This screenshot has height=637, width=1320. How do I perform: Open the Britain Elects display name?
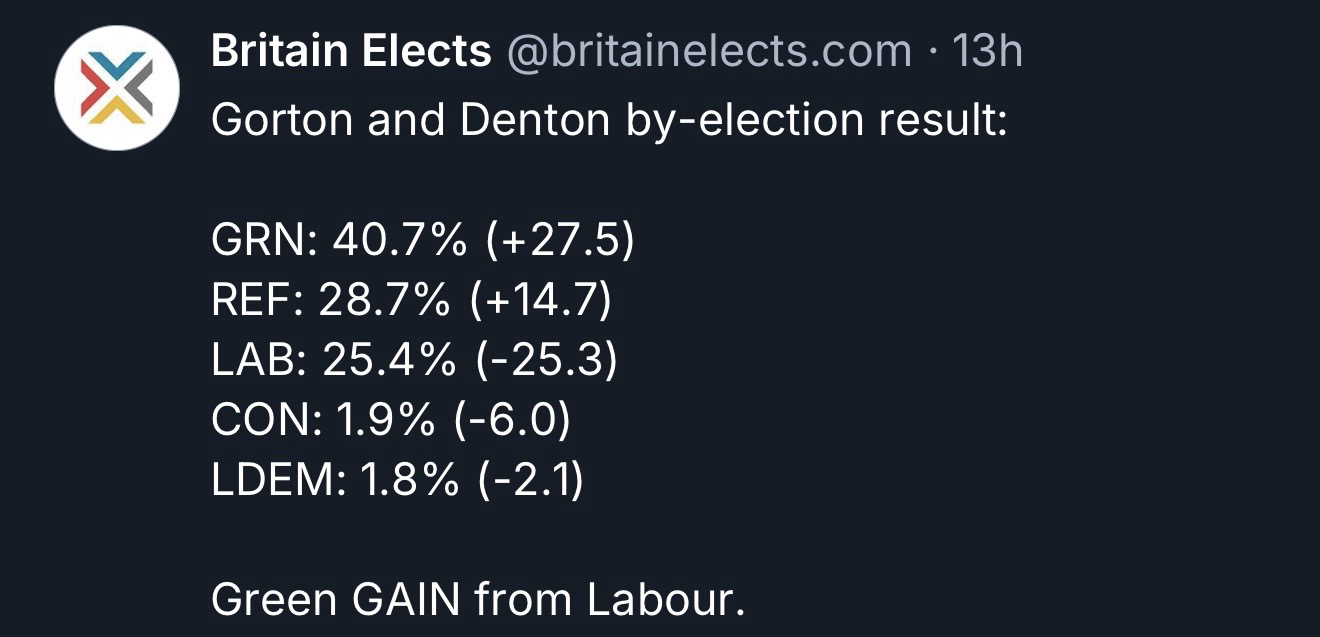pyautogui.click(x=351, y=52)
